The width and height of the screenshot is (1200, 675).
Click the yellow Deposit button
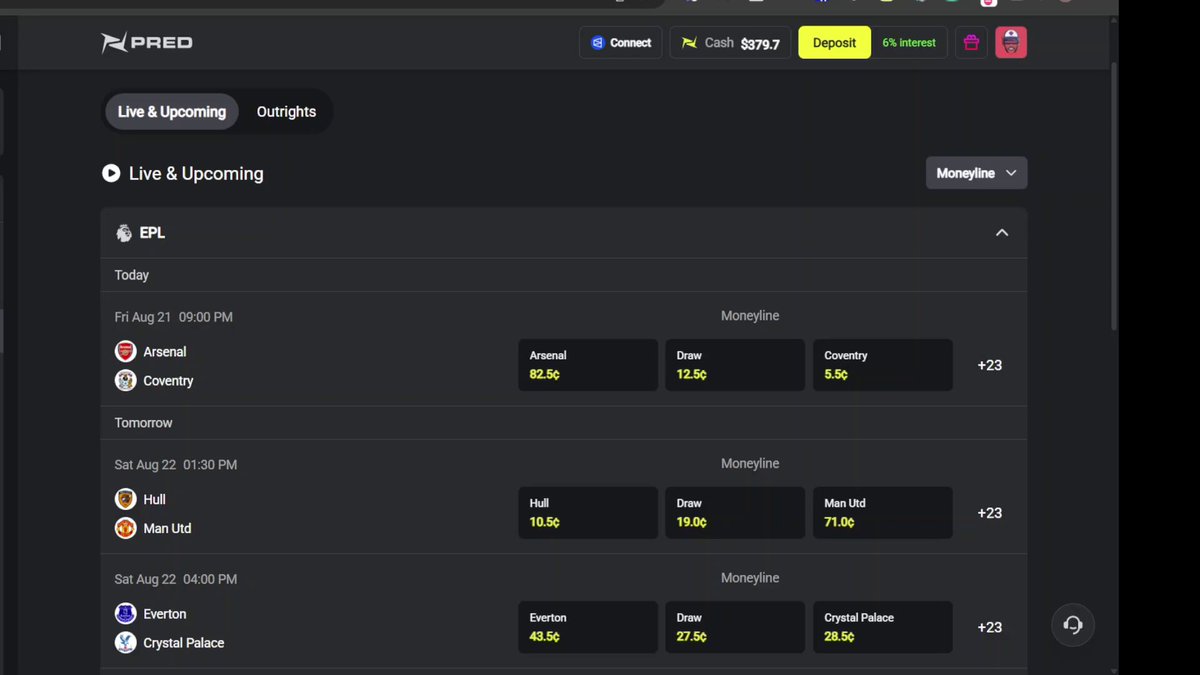pos(834,43)
